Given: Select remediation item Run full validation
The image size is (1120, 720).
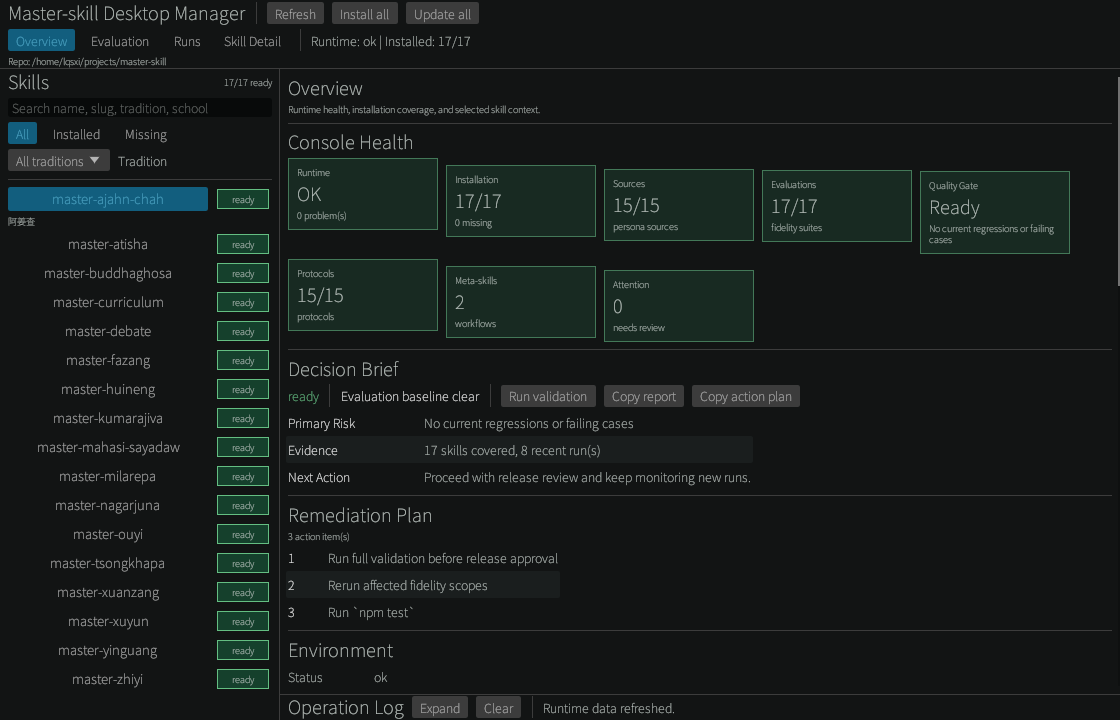Looking at the screenshot, I should [423, 558].
